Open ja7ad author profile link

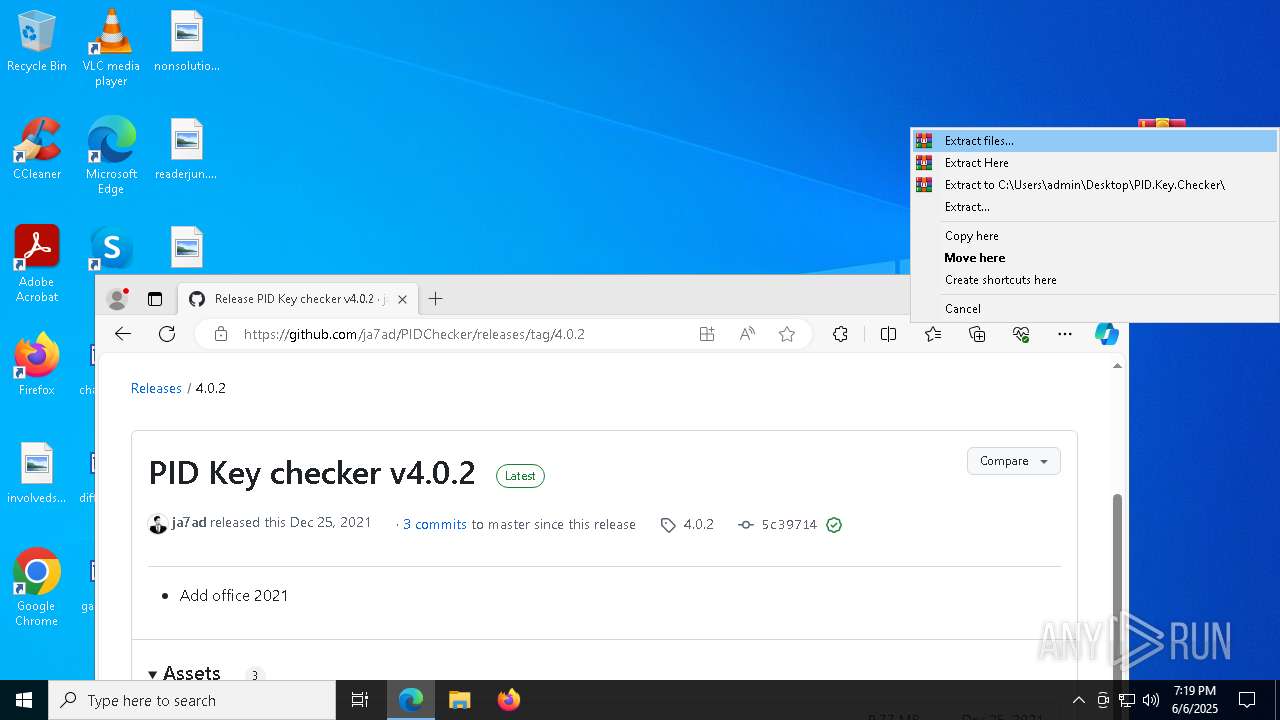pos(189,523)
